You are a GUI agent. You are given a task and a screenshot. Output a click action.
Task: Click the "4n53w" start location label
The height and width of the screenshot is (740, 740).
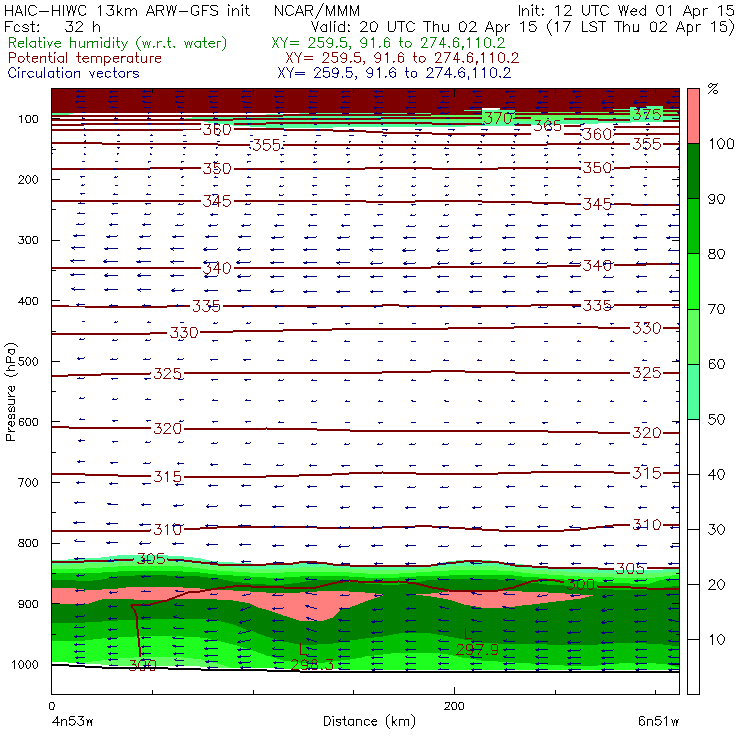pos(72,722)
